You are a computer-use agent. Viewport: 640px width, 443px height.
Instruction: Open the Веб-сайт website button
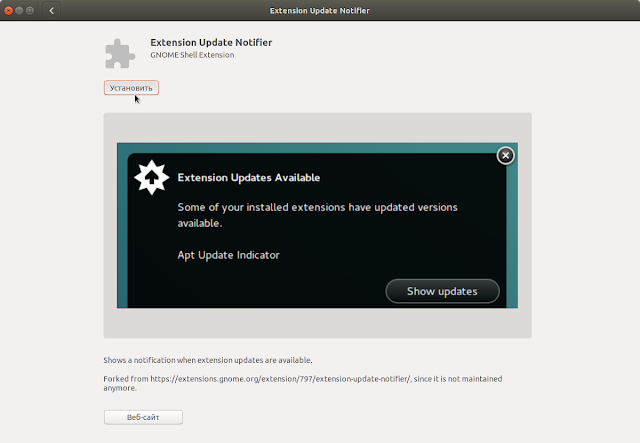143,417
